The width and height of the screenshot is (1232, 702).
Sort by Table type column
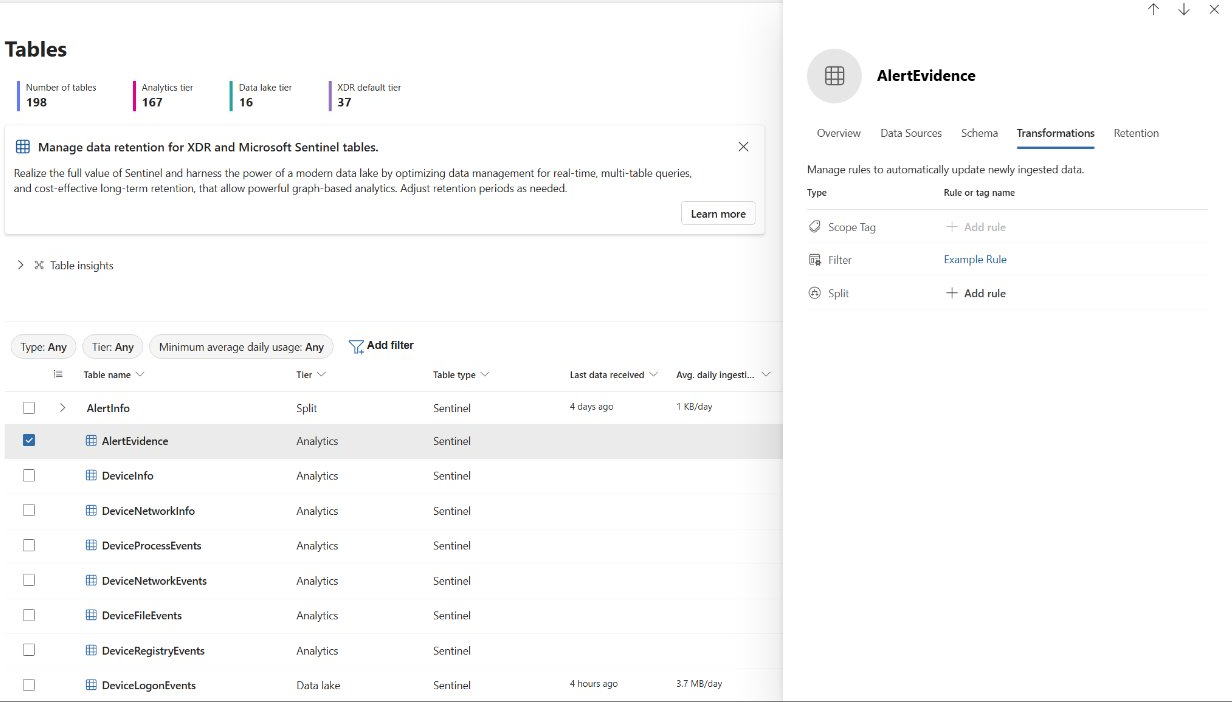click(x=461, y=375)
